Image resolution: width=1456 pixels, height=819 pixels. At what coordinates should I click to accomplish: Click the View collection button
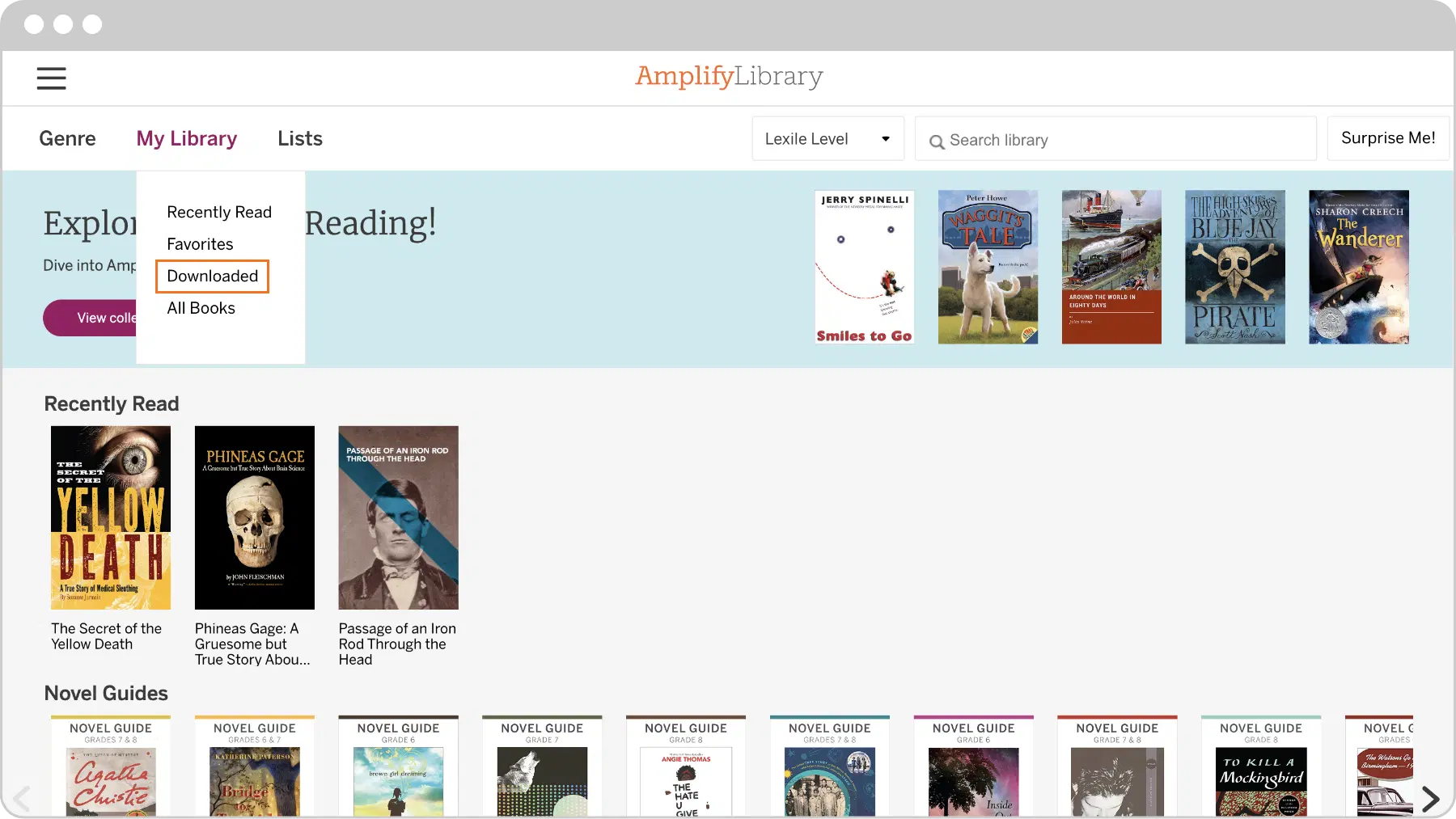90,318
